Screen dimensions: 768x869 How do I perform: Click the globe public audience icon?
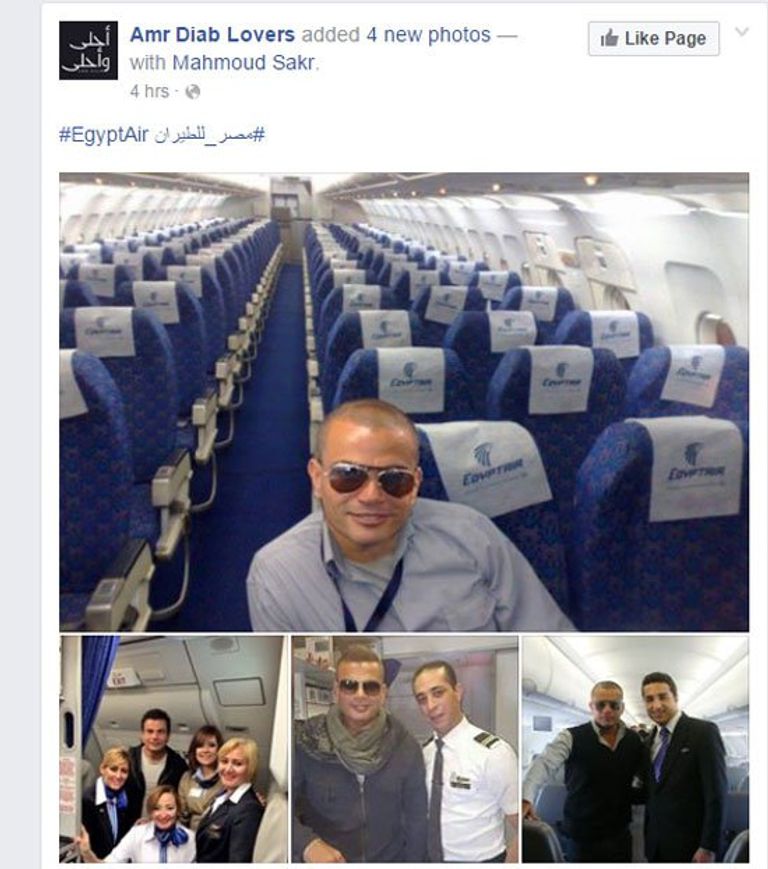click(192, 91)
